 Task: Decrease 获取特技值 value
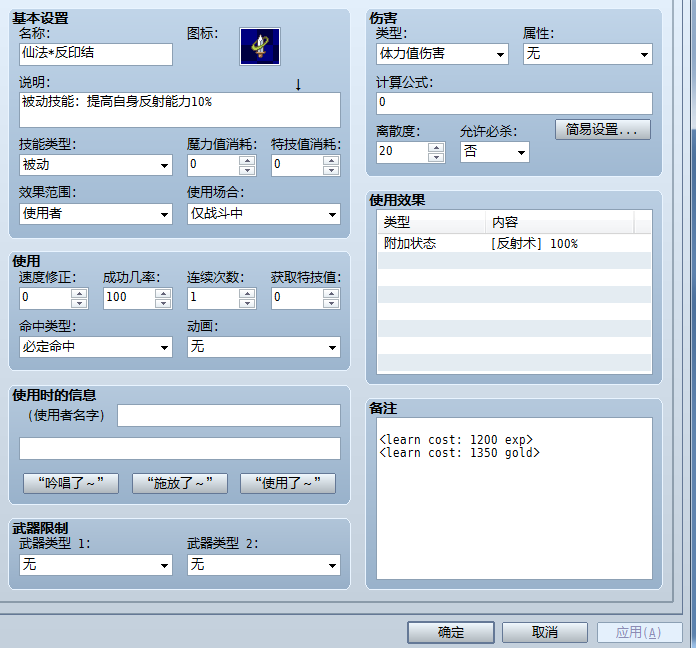coord(331,303)
